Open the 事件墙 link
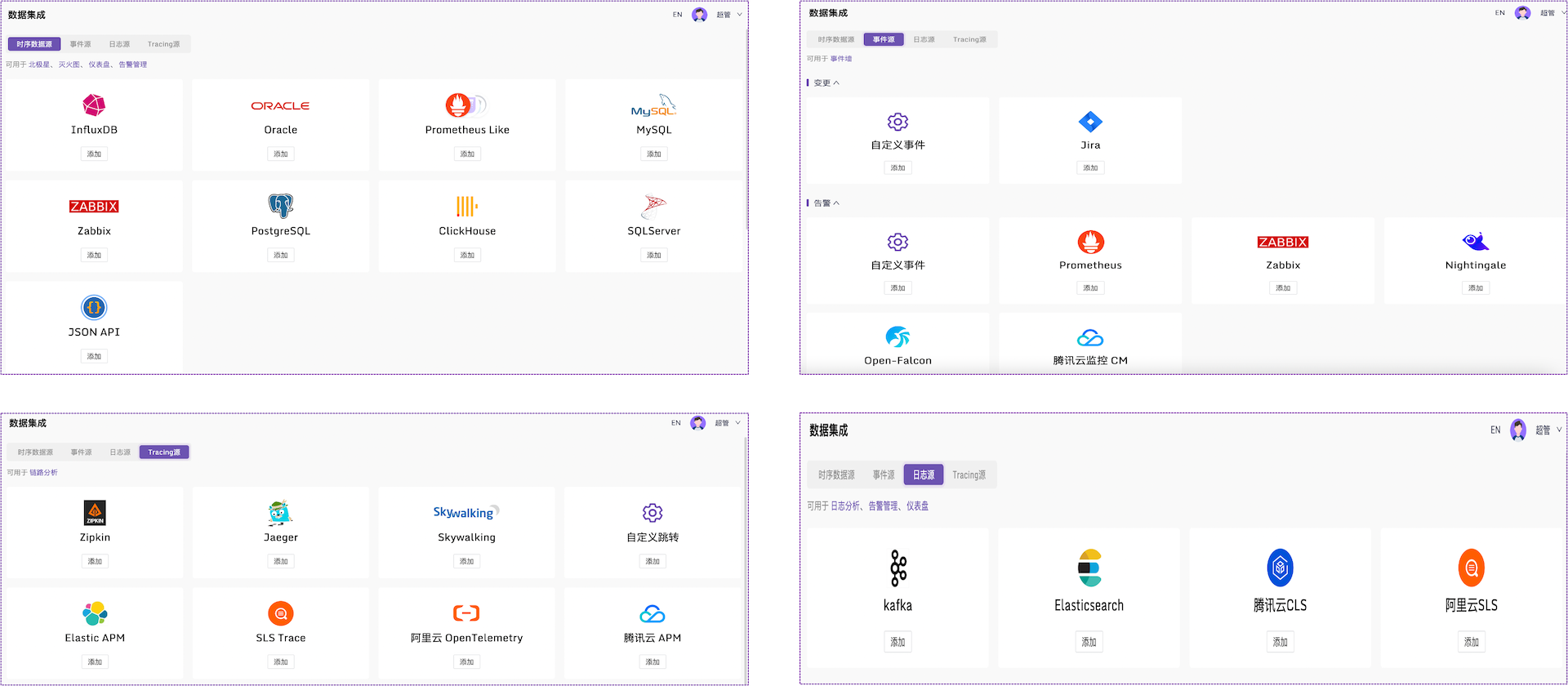 coord(841,59)
